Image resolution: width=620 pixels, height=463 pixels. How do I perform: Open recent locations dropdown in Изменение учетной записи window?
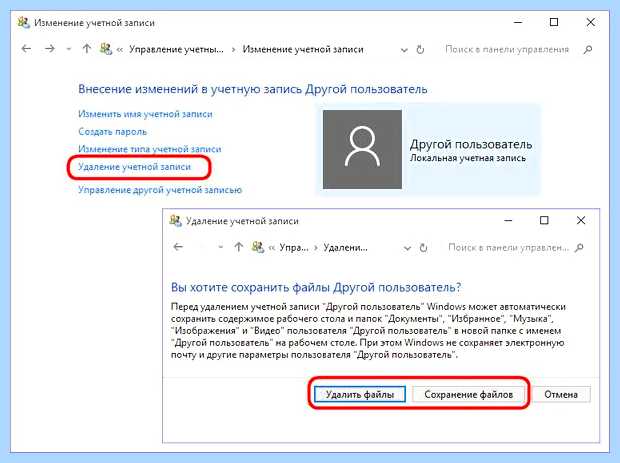click(x=69, y=49)
